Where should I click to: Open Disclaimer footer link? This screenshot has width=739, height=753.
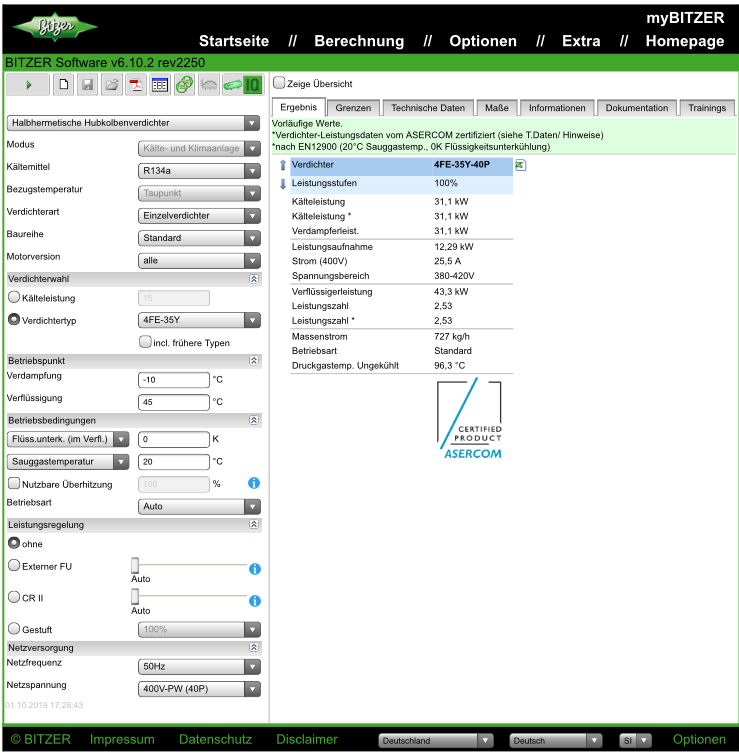307,740
